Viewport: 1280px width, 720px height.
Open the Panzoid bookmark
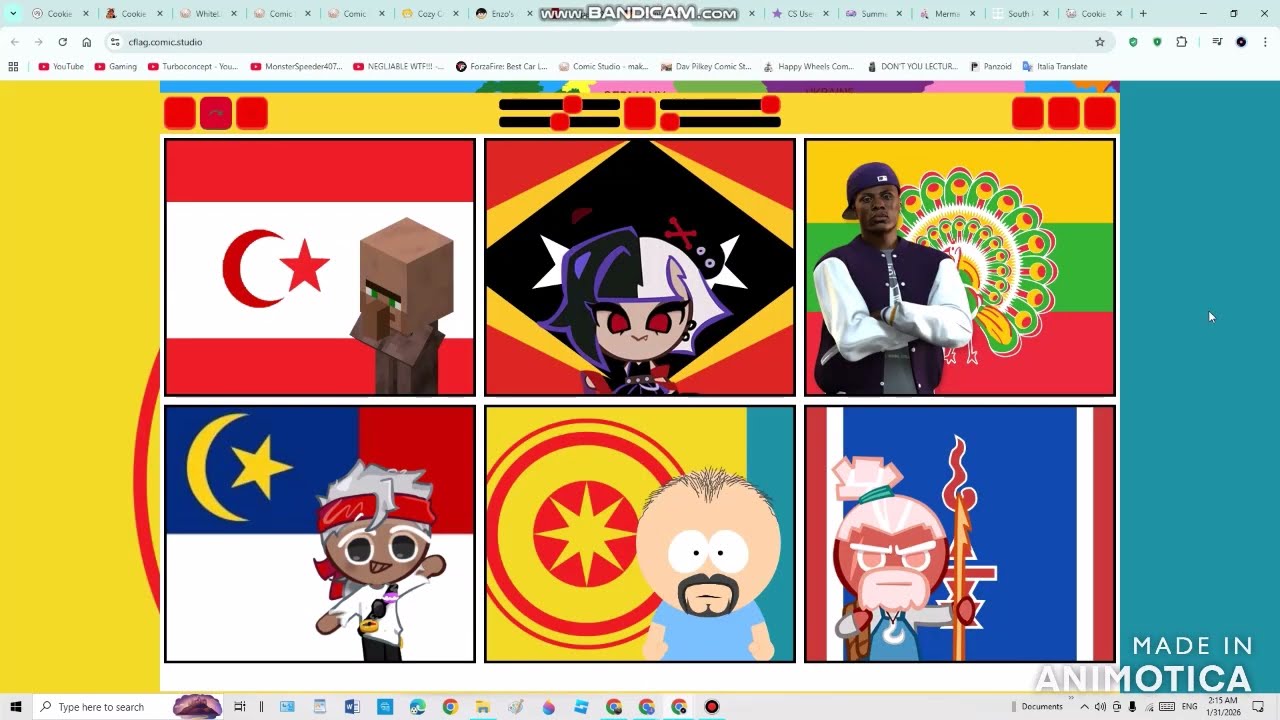point(990,66)
